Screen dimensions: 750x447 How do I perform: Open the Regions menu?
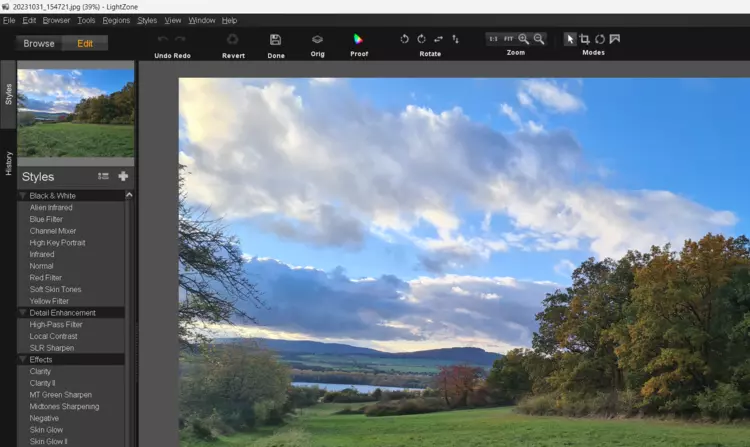[x=116, y=20]
